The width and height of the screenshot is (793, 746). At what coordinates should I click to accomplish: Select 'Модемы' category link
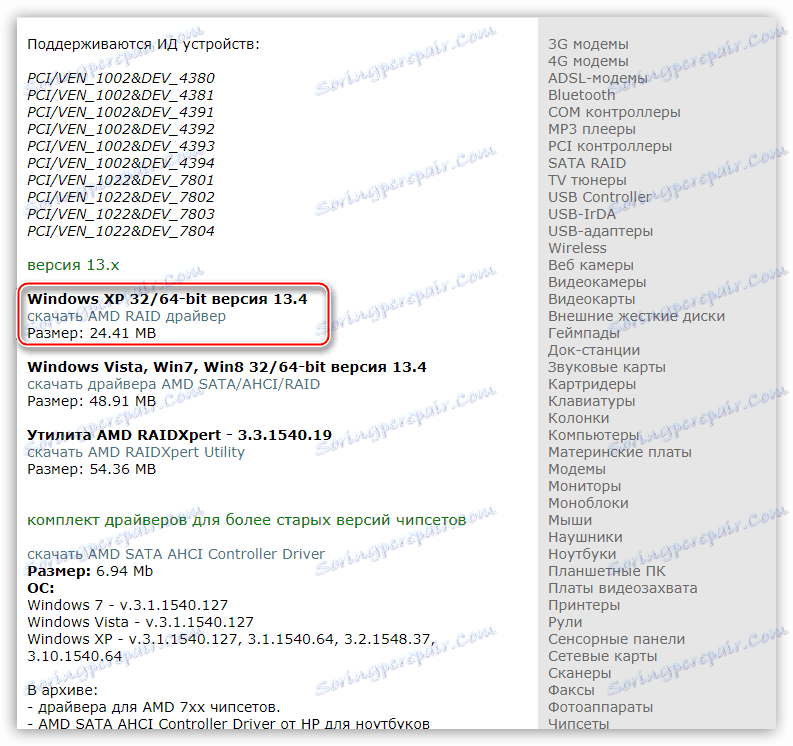[x=577, y=469]
